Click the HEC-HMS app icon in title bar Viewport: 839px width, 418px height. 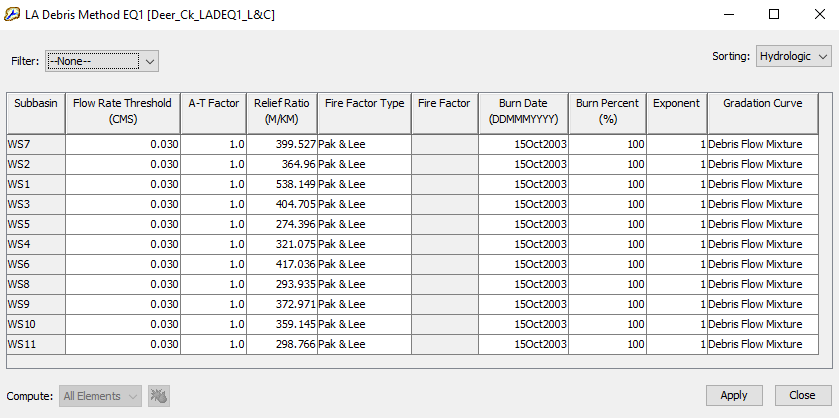pos(12,14)
